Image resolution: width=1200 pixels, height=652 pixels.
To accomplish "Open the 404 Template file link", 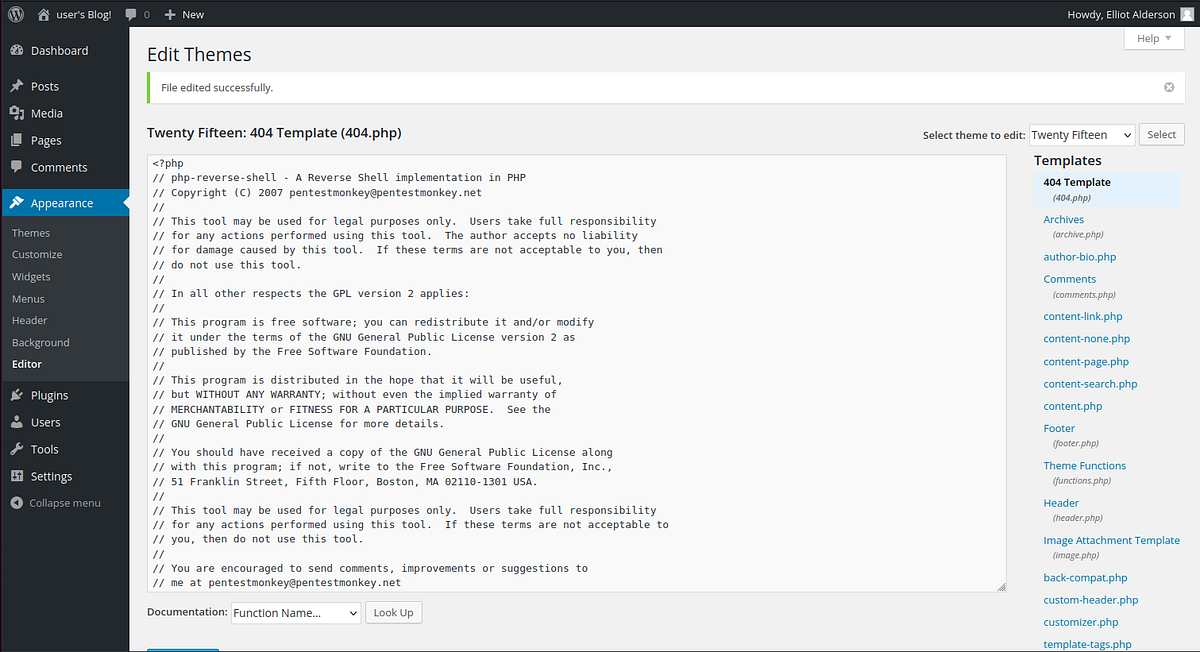I will click(1077, 183).
